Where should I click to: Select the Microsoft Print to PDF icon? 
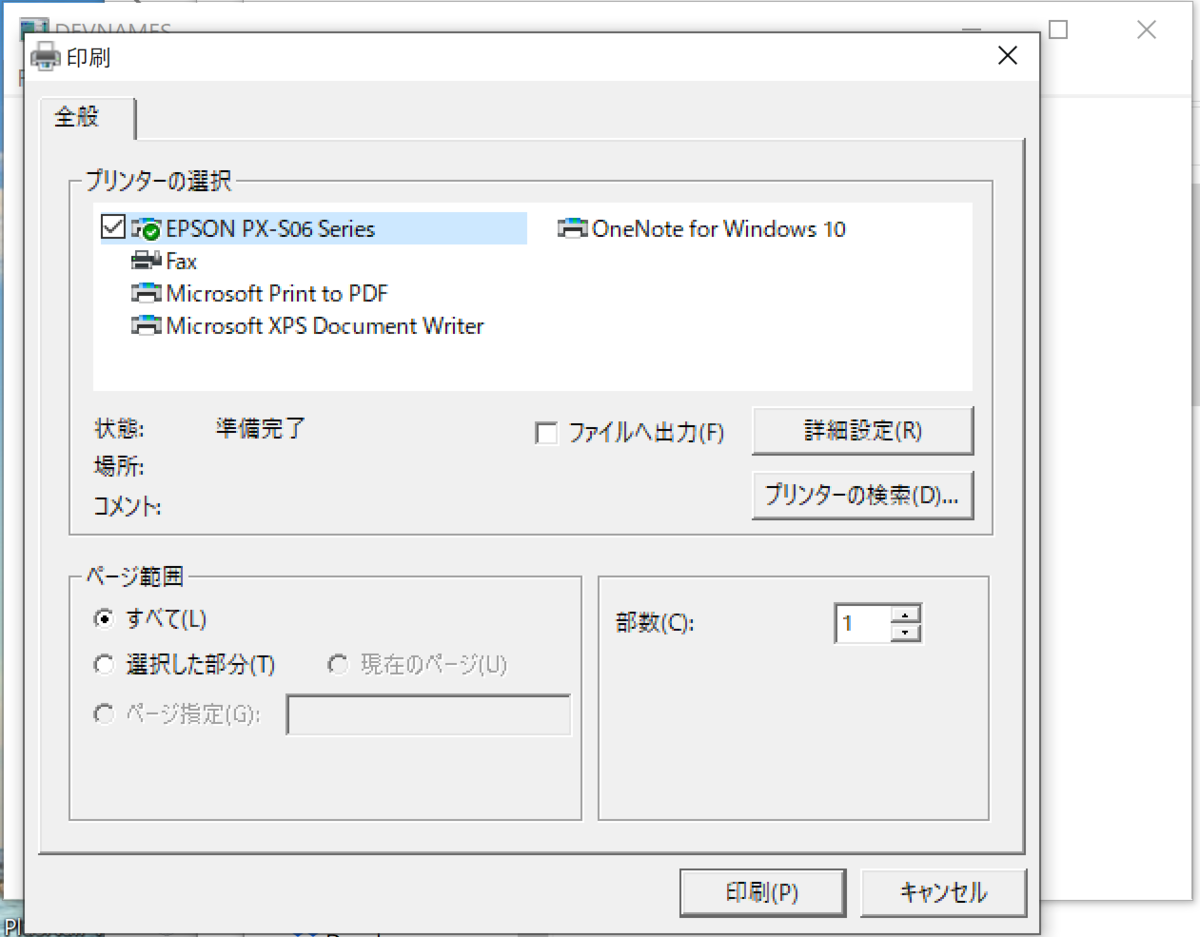146,293
